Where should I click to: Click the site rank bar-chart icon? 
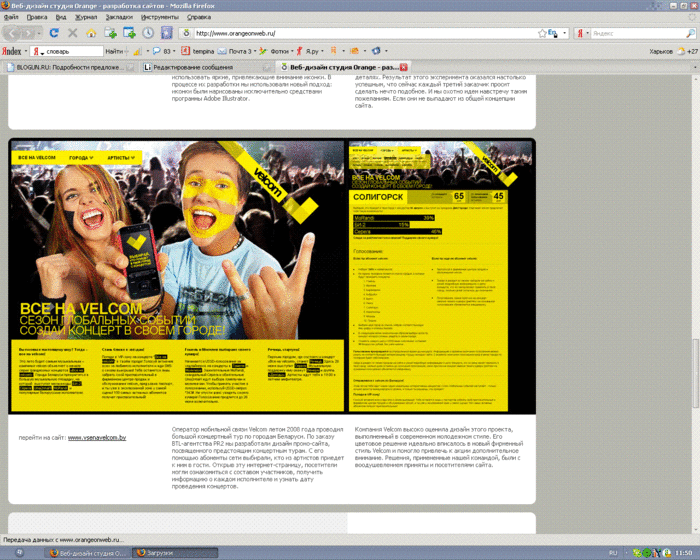click(x=137, y=51)
